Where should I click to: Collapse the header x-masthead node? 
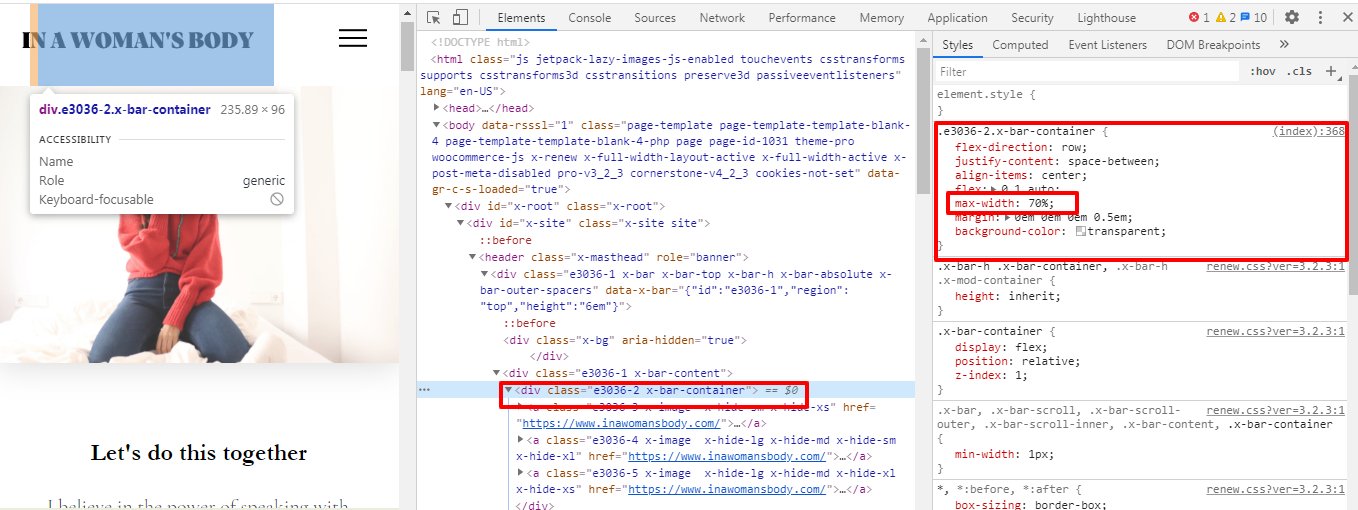pos(473,257)
